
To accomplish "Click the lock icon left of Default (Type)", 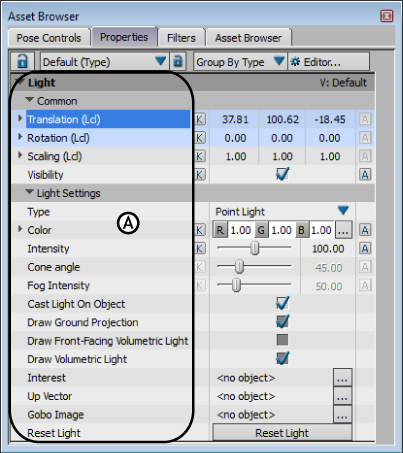I will [22, 61].
